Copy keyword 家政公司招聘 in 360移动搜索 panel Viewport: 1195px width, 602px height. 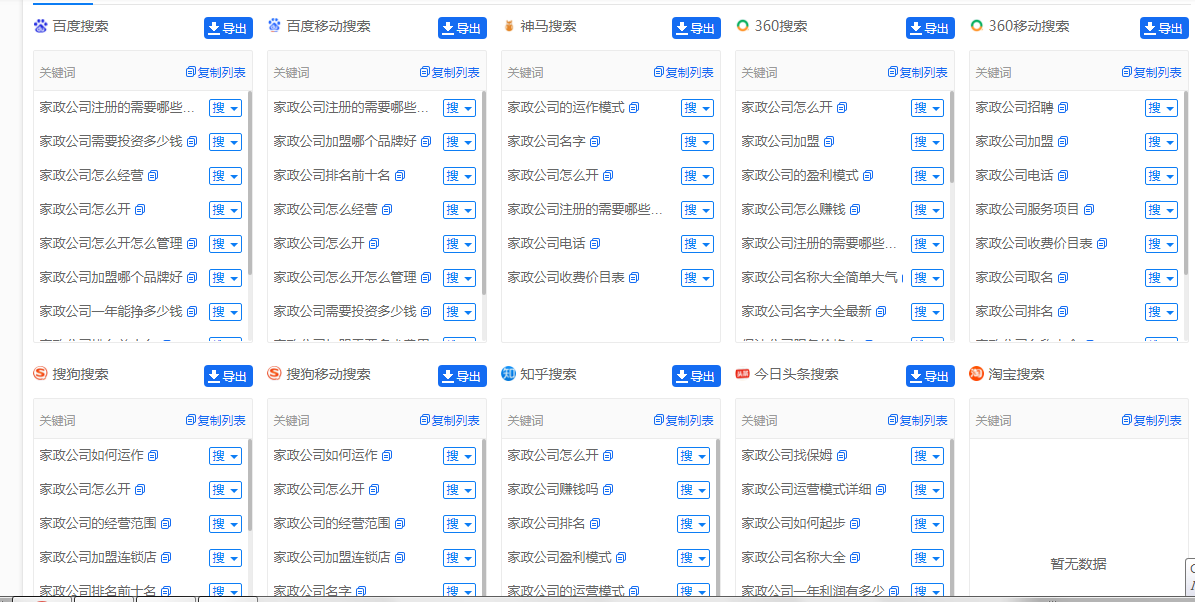click(x=1063, y=107)
